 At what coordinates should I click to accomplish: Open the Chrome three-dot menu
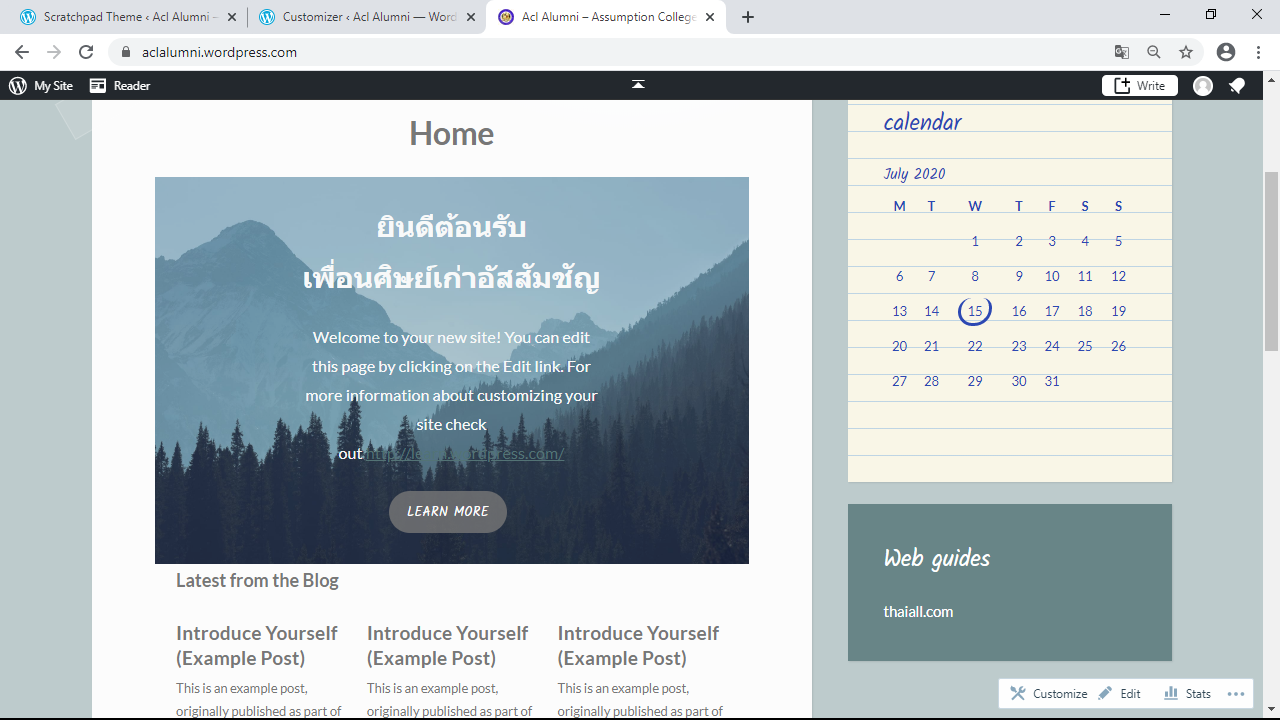click(x=1258, y=52)
